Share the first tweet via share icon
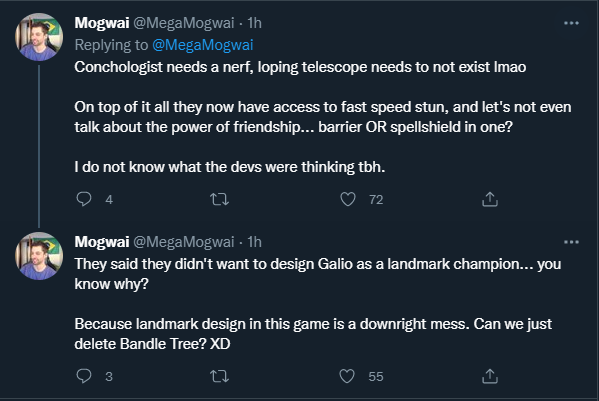The height and width of the screenshot is (401, 599). point(490,199)
